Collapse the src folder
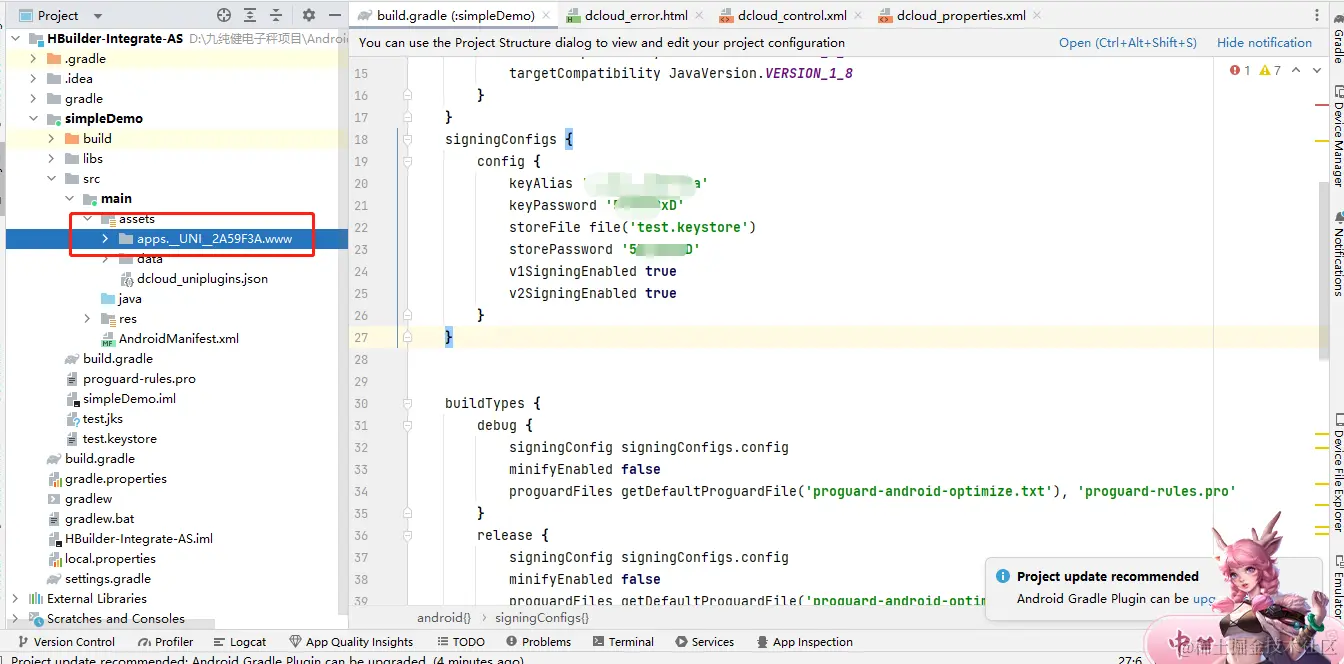1344x664 pixels. pyautogui.click(x=51, y=179)
